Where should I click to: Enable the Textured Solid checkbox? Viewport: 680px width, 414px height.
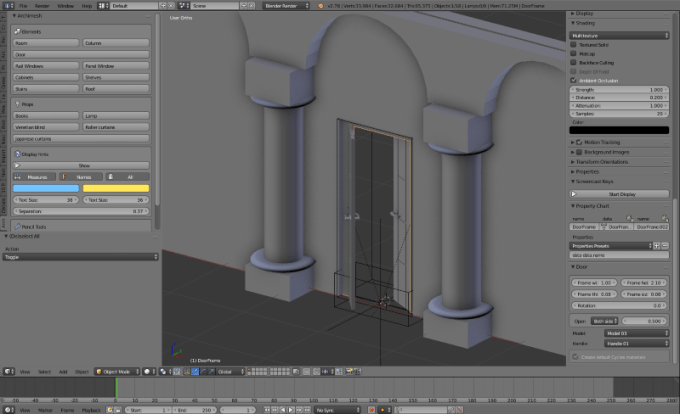(574, 44)
